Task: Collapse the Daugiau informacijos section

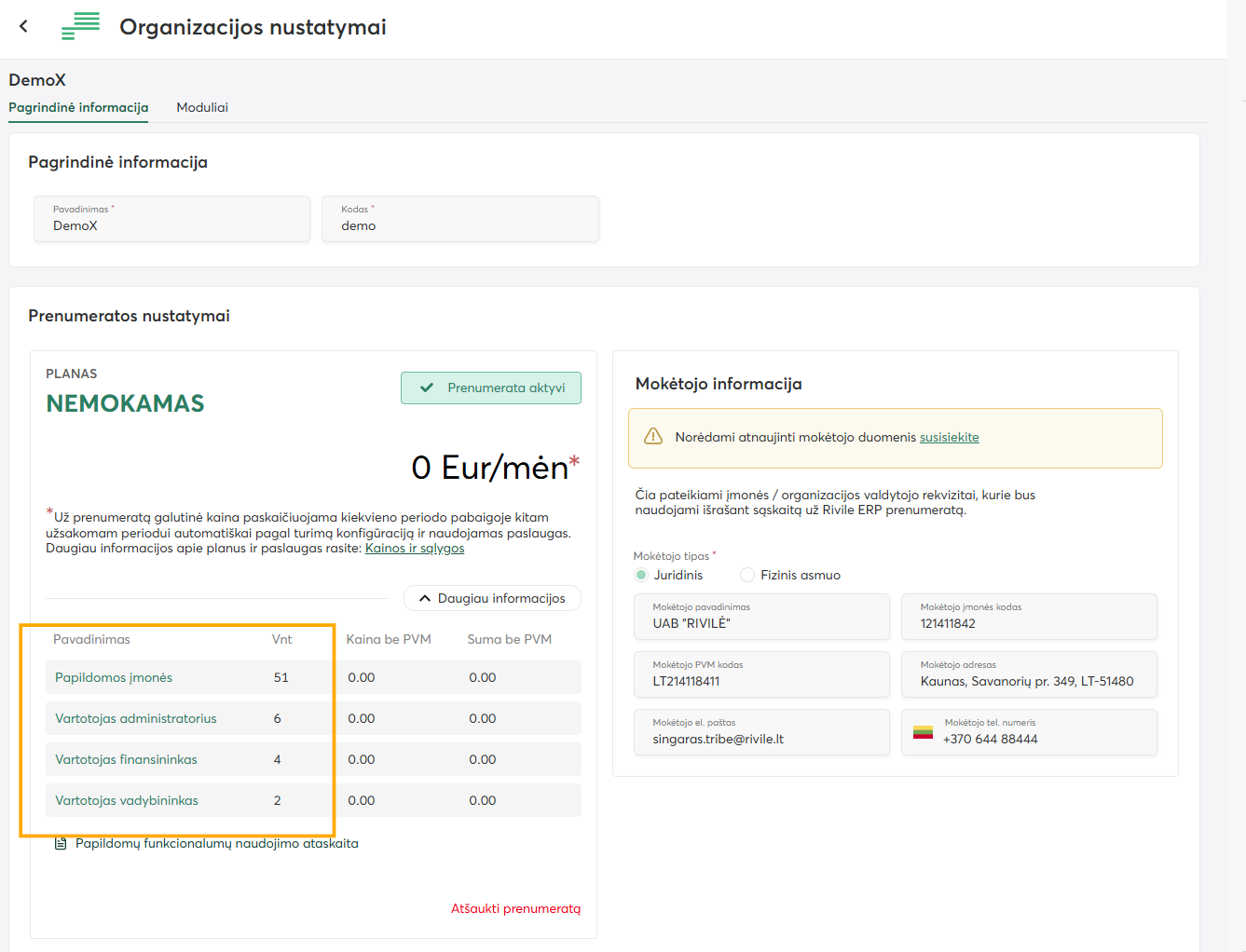Action: 492,598
